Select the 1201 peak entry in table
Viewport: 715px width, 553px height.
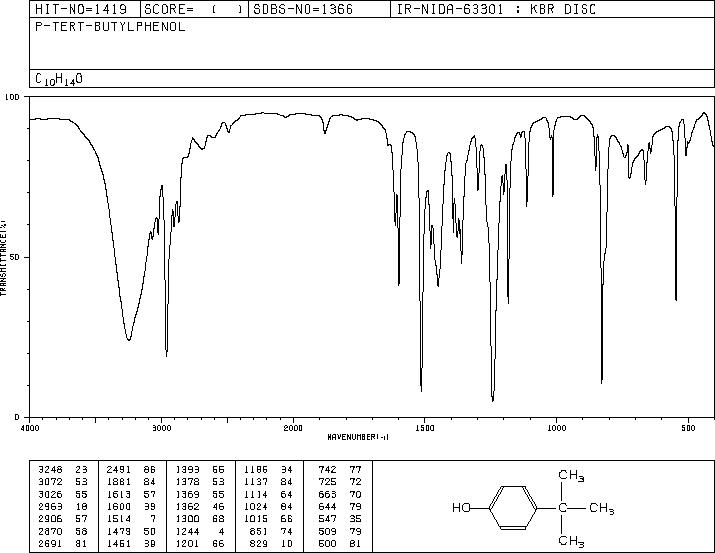point(200,543)
